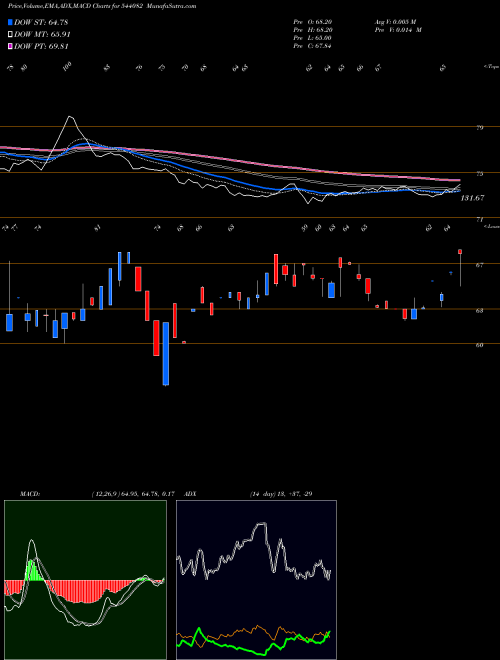
Task: Click the MACD histogram chart panel
Action: point(85,580)
